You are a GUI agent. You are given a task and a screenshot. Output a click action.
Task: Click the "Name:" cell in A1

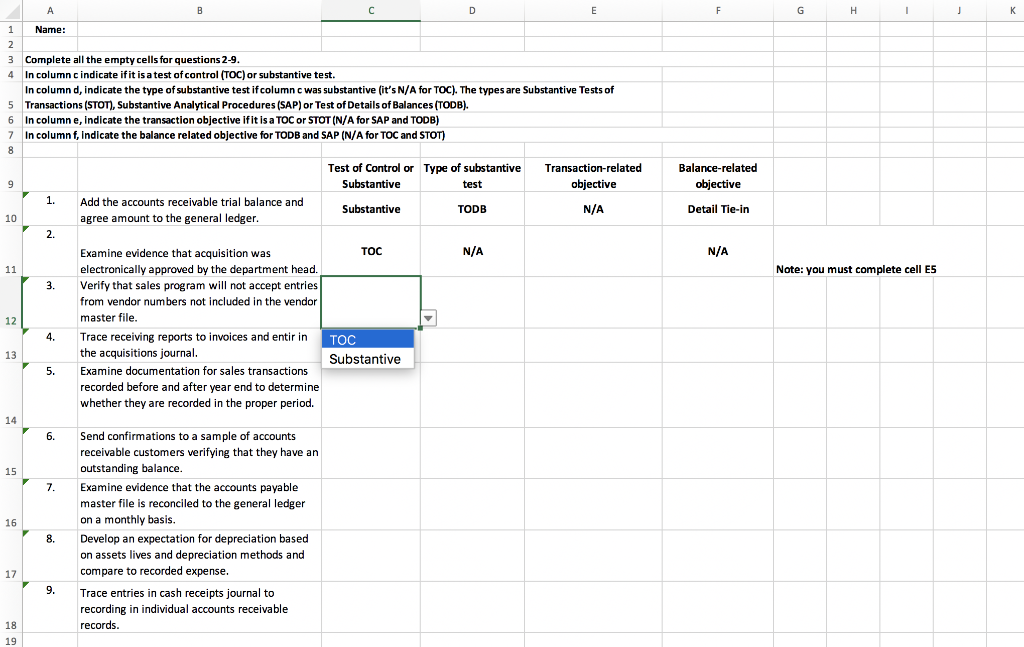click(50, 29)
